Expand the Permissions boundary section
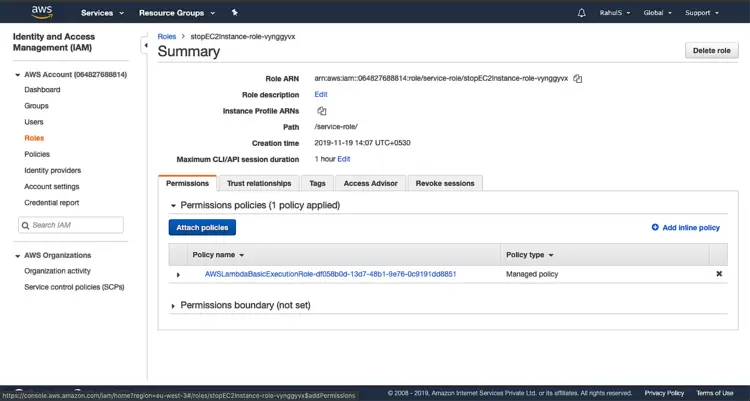This screenshot has width=750, height=401. 173,306
